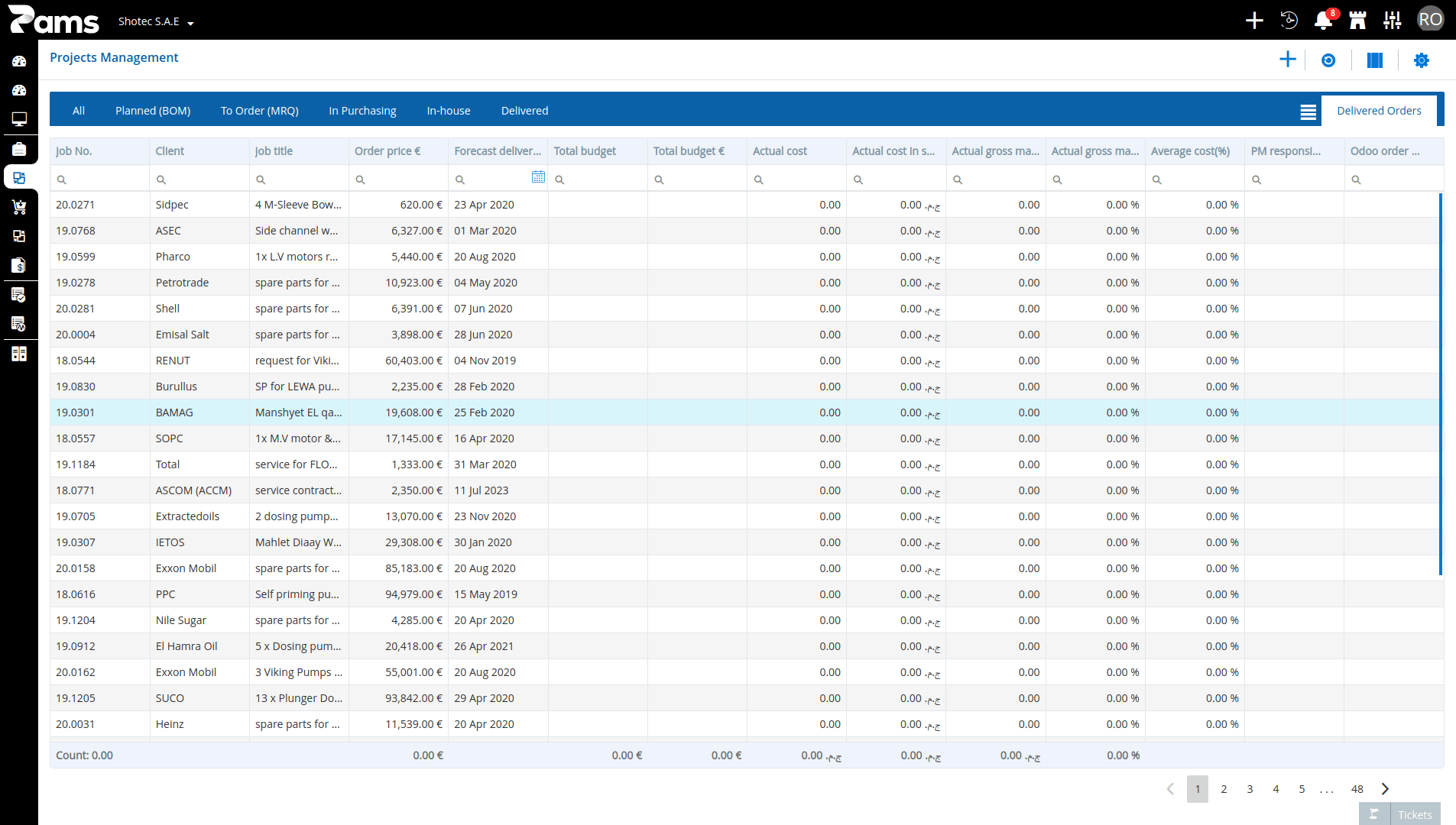Click the Job title filter search field
Image resolution: width=1456 pixels, height=825 pixels.
tap(299, 180)
